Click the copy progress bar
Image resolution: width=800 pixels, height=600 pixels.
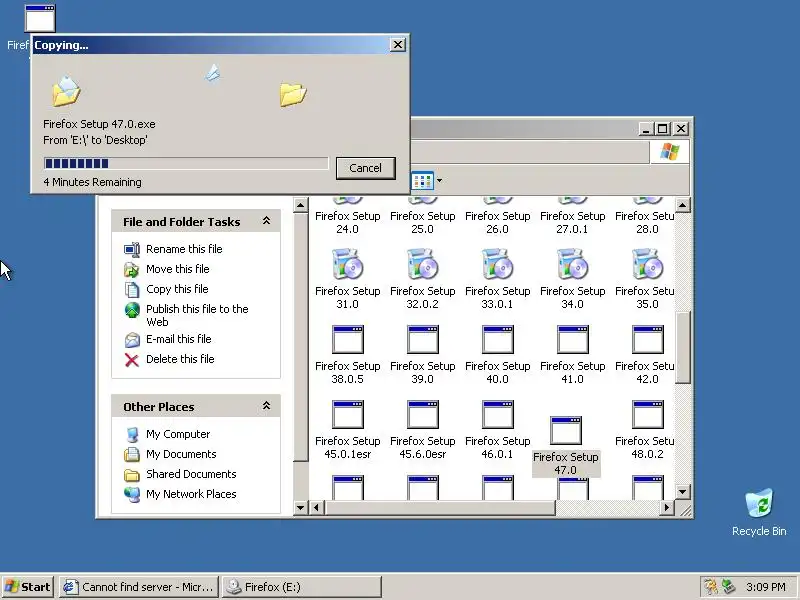(186, 163)
